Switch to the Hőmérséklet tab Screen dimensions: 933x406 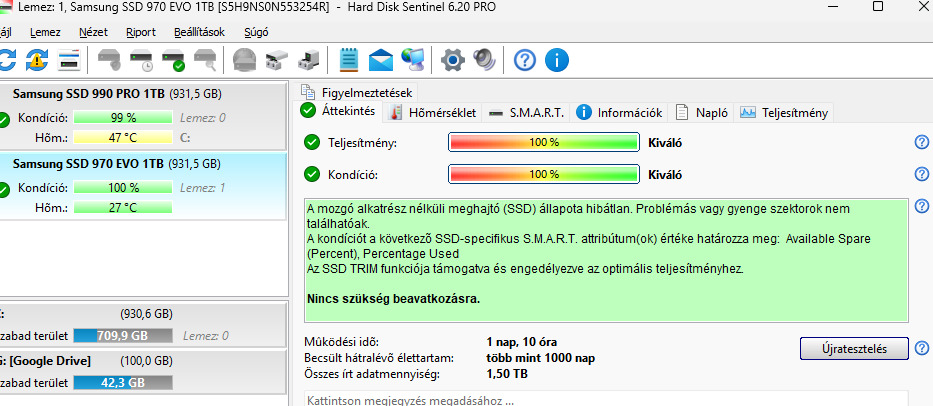[433, 113]
